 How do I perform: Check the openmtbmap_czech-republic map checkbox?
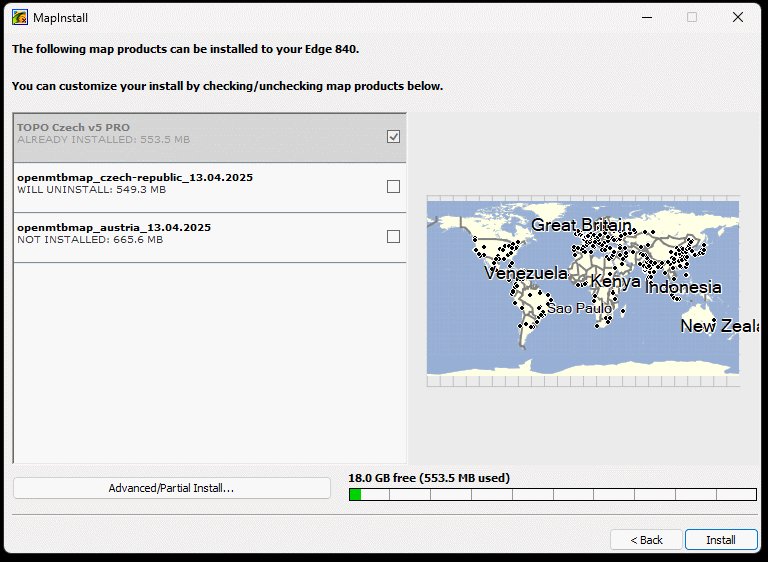(393, 187)
